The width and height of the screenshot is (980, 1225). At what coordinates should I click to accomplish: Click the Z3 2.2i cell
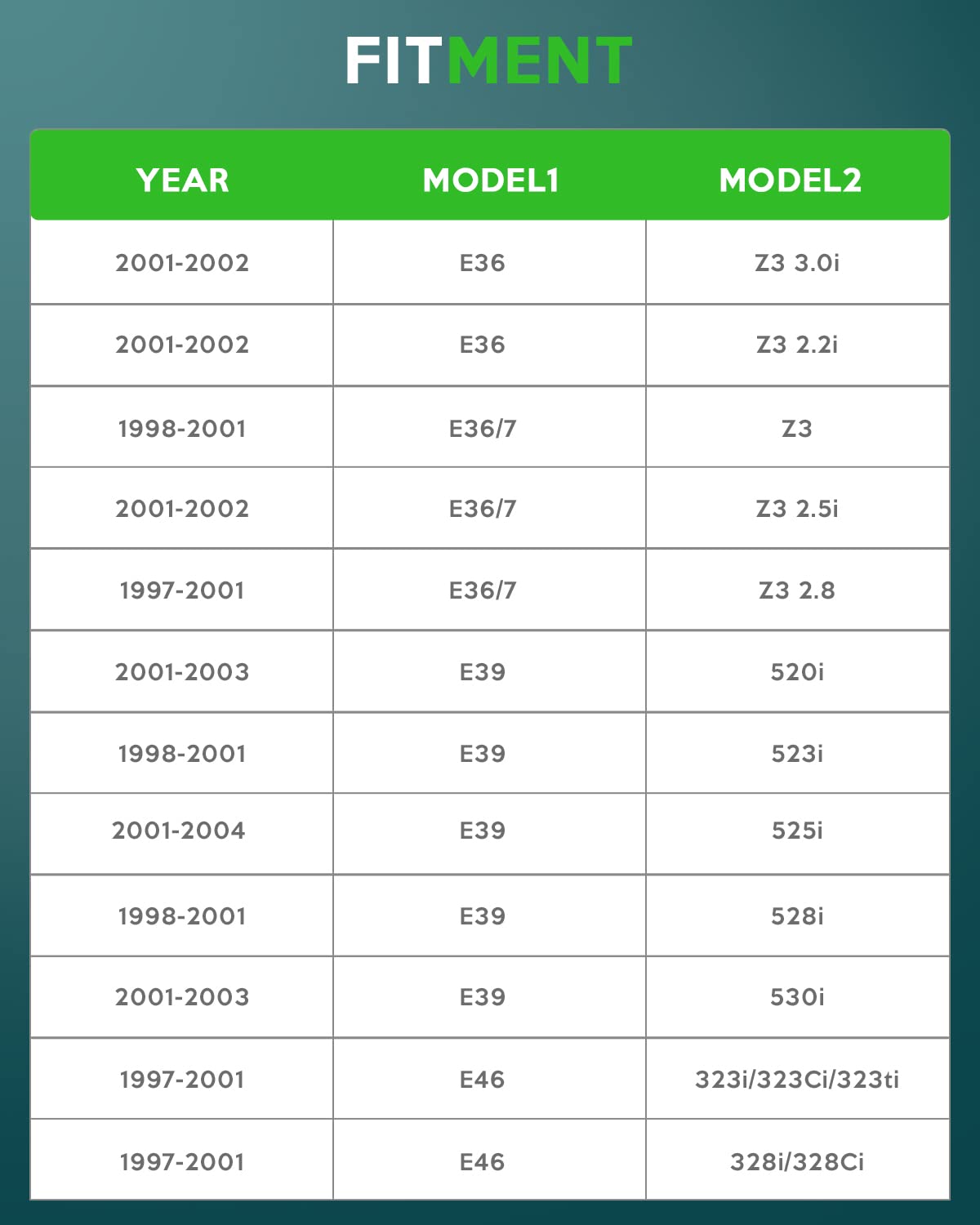pos(797,345)
